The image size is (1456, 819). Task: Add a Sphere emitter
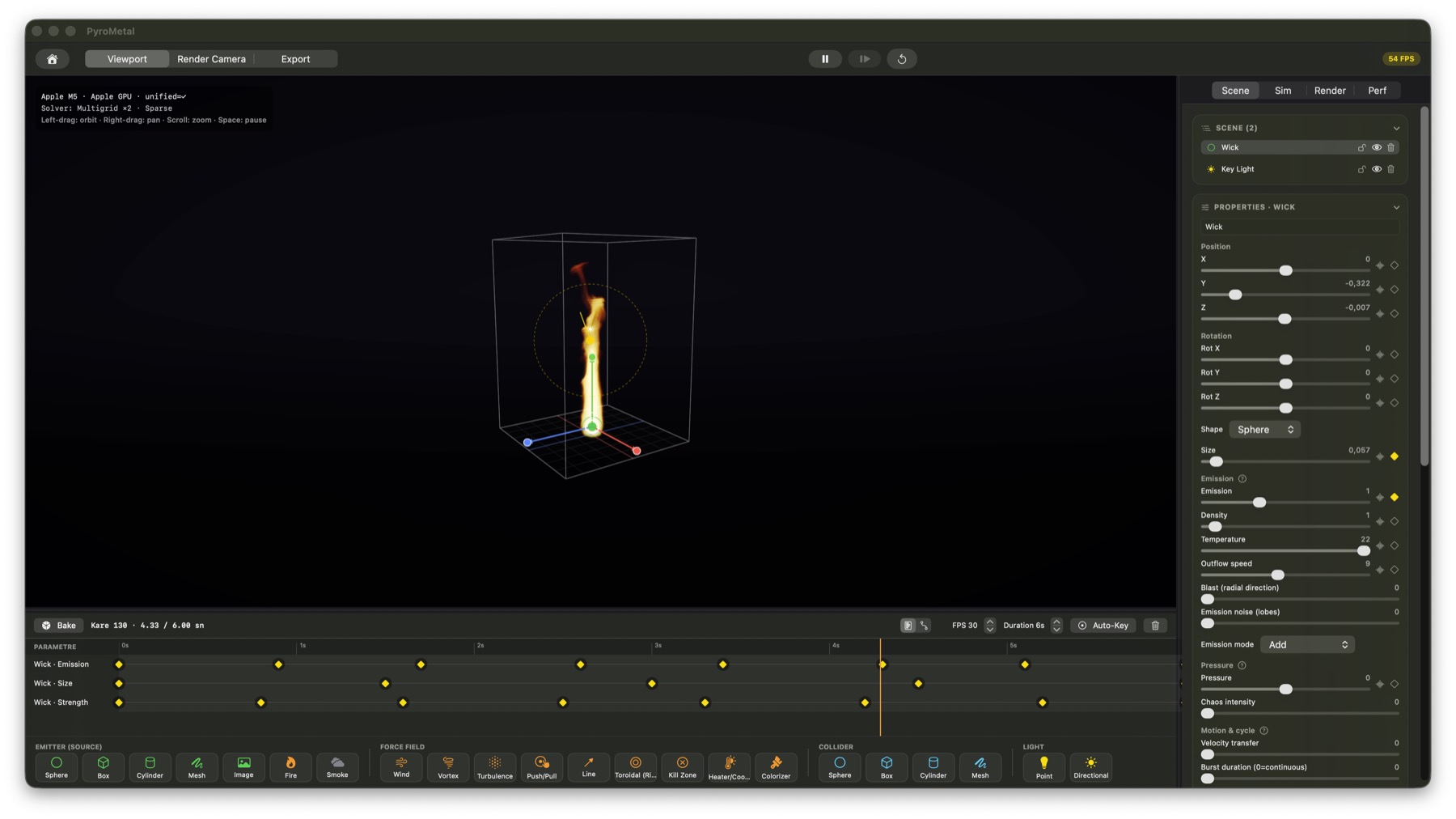click(57, 767)
